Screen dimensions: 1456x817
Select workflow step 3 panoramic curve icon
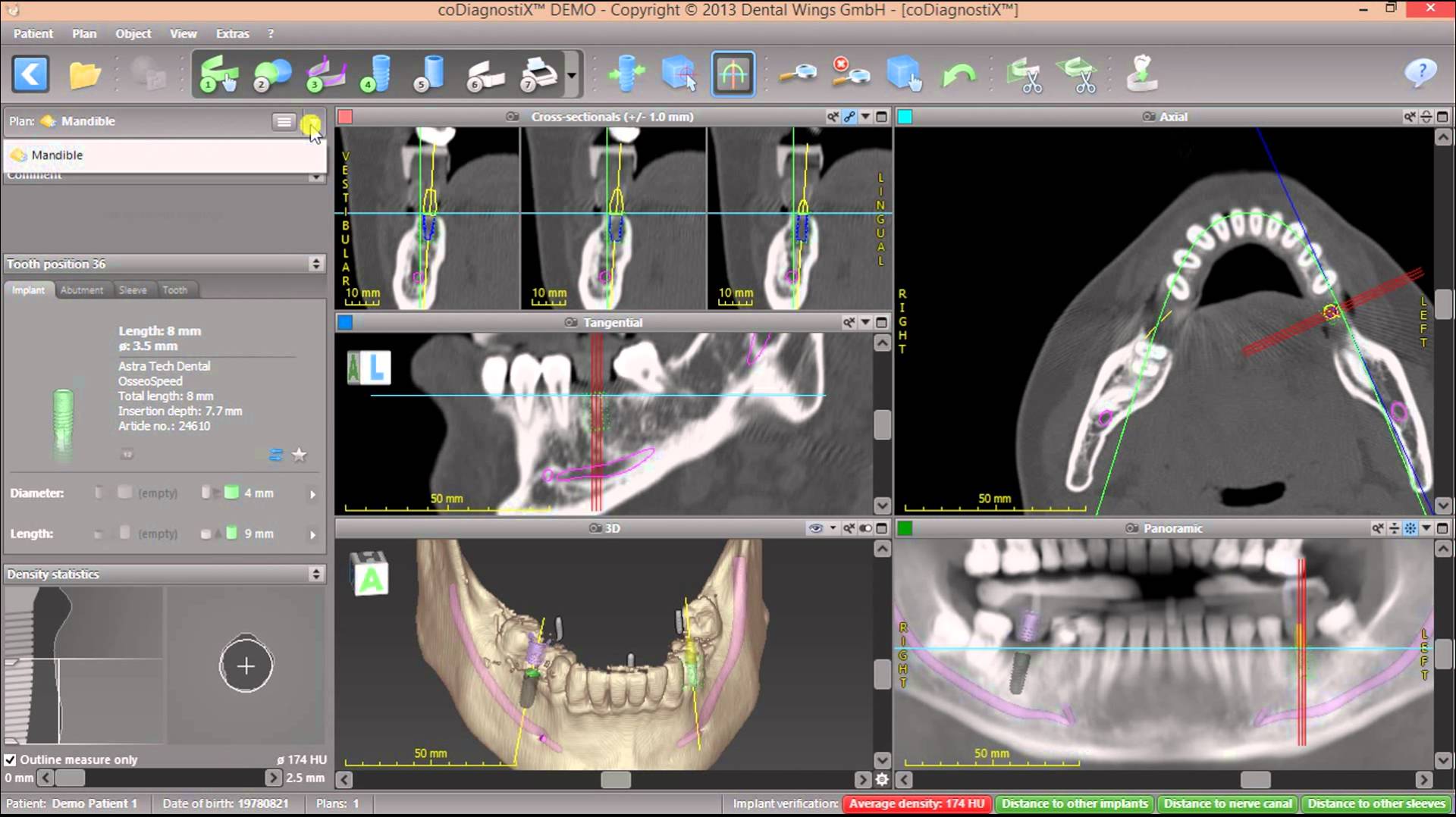tap(326, 74)
